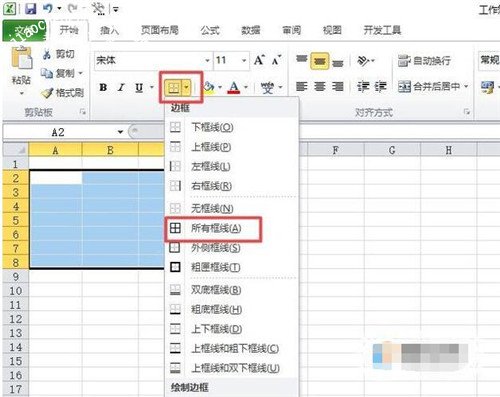This screenshot has height=397, width=500.
Task: Click the select-all corner button
Action: point(16,150)
